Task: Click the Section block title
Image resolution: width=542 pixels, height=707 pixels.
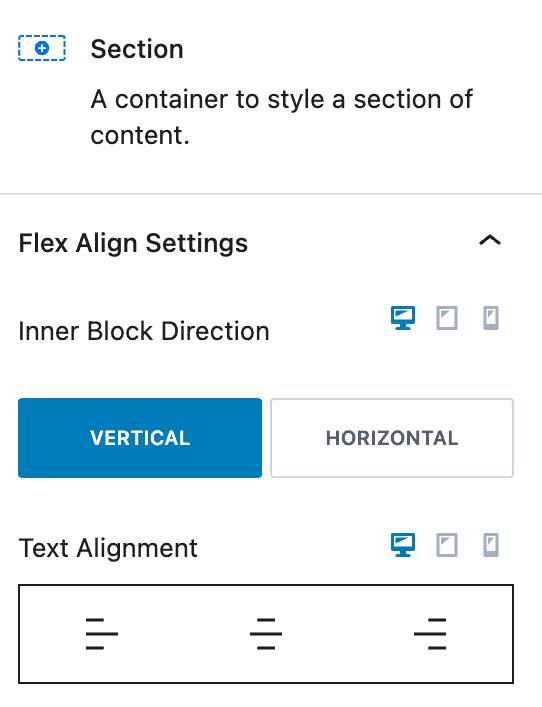Action: [x=137, y=49]
